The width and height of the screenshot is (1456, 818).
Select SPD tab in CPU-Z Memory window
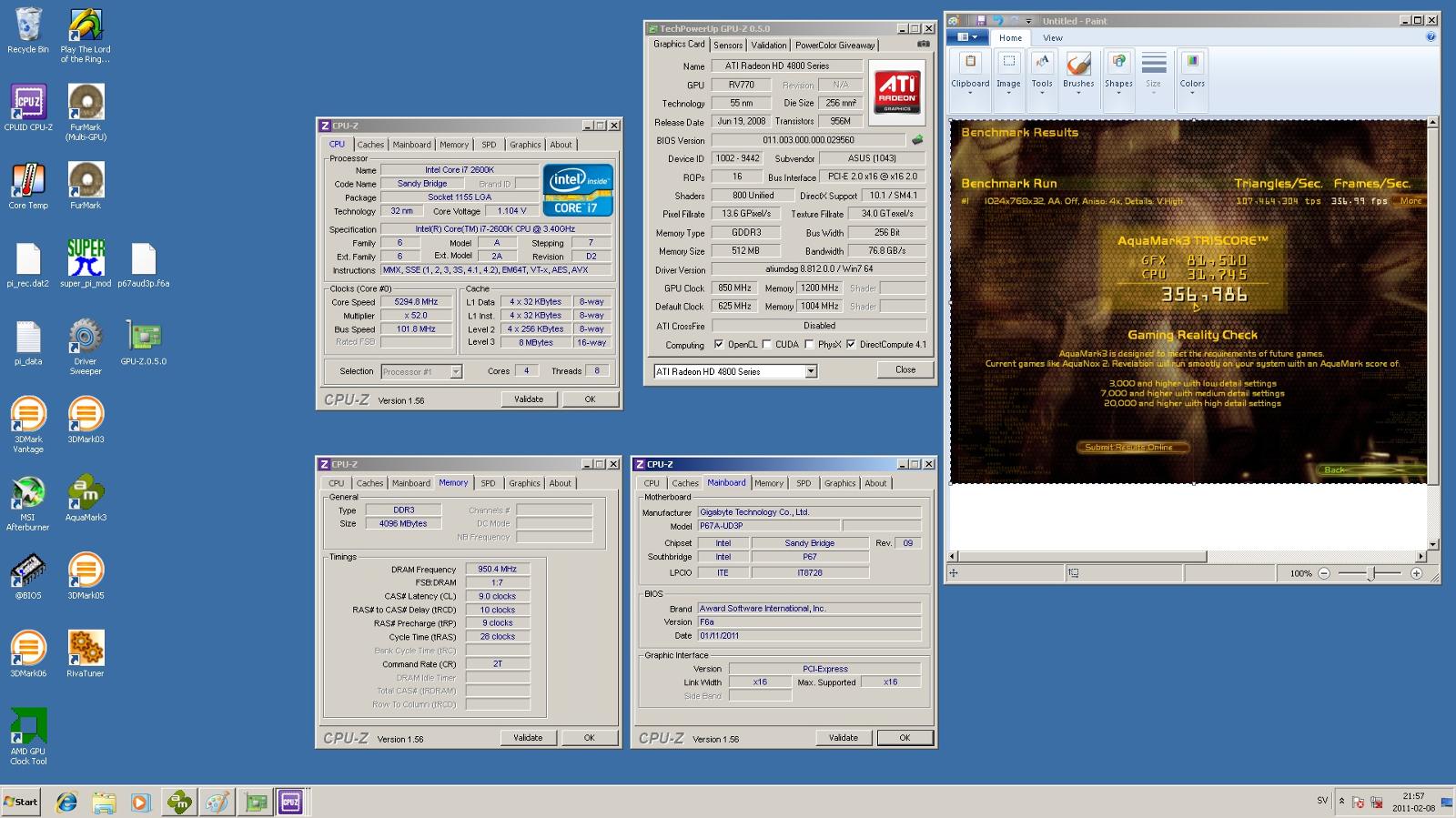coord(488,483)
